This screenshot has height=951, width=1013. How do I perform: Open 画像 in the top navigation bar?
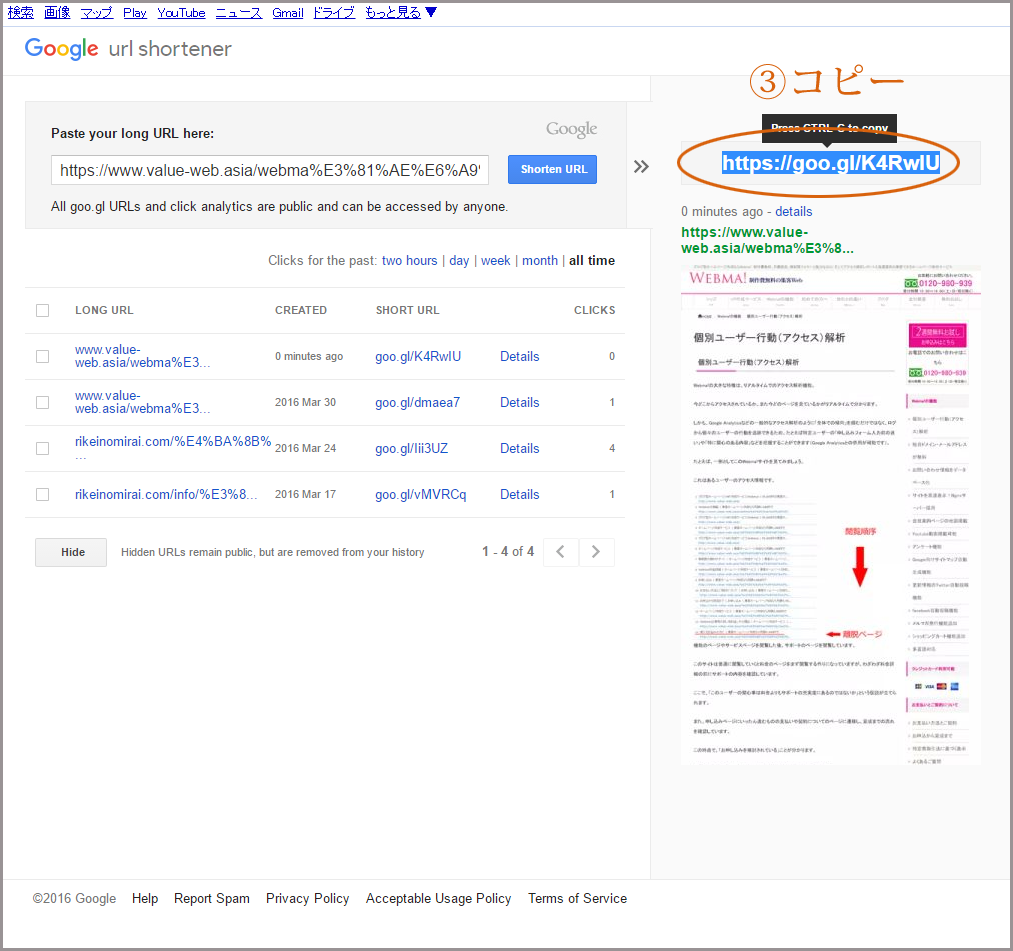(x=57, y=12)
